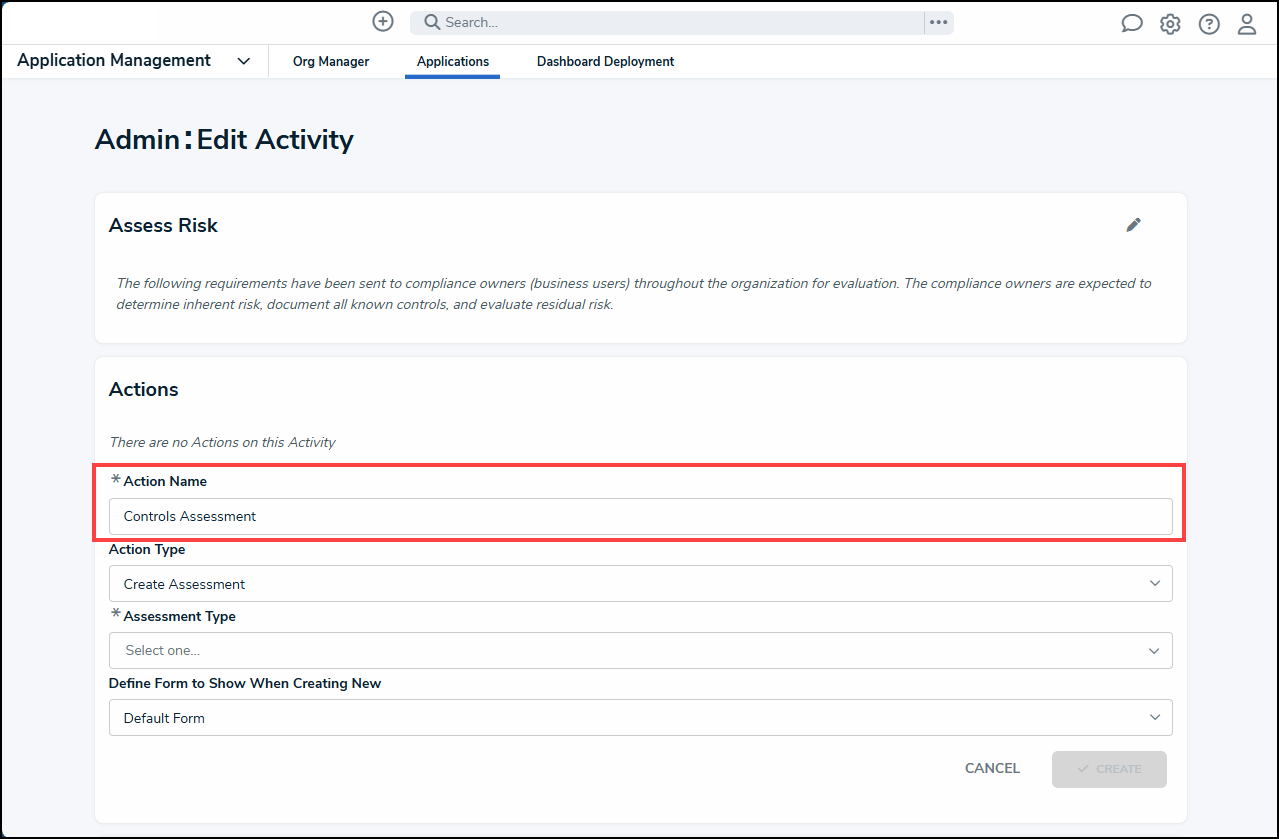The image size is (1279, 839).
Task: Open the Assessment Type dropdown
Action: pos(640,651)
